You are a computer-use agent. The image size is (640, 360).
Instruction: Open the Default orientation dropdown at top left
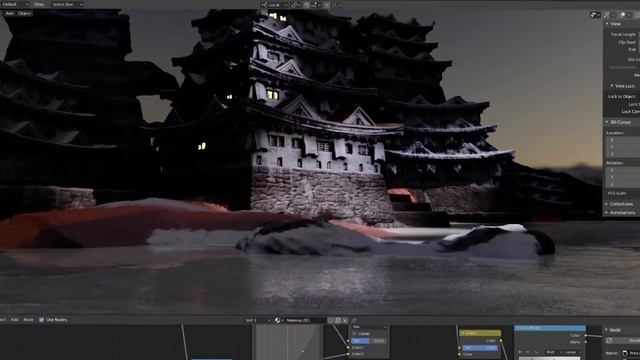point(16,4)
